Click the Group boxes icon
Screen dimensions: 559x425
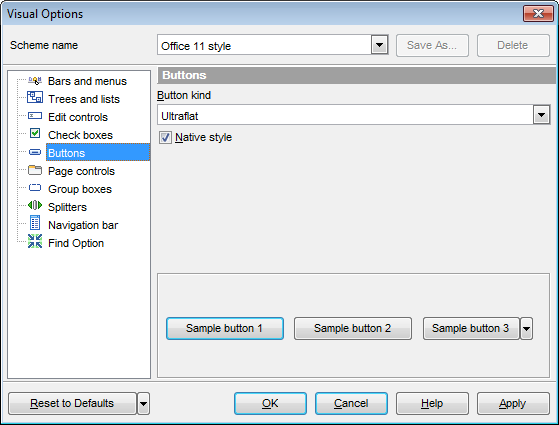pyautogui.click(x=35, y=188)
